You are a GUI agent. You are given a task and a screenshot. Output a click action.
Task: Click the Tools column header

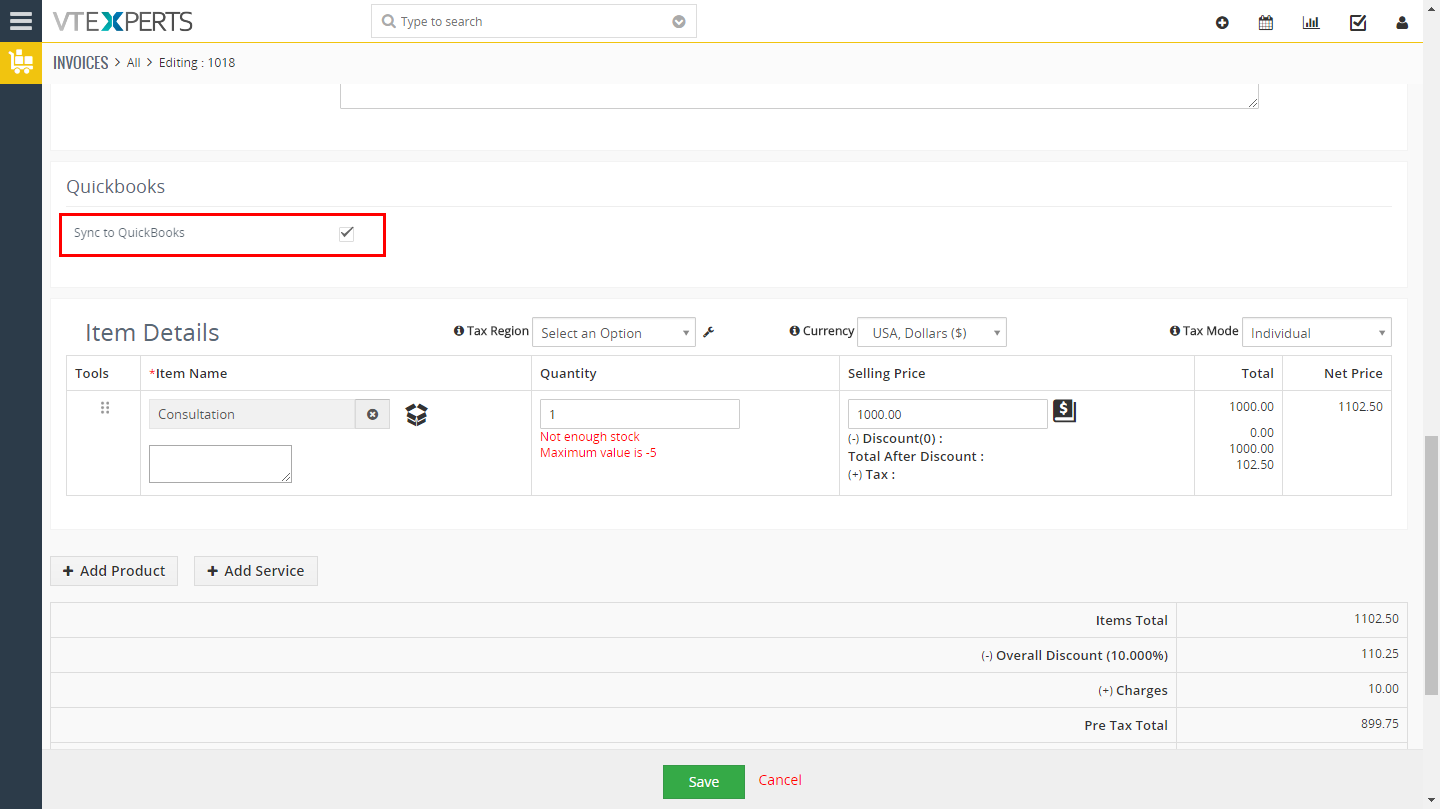(92, 373)
